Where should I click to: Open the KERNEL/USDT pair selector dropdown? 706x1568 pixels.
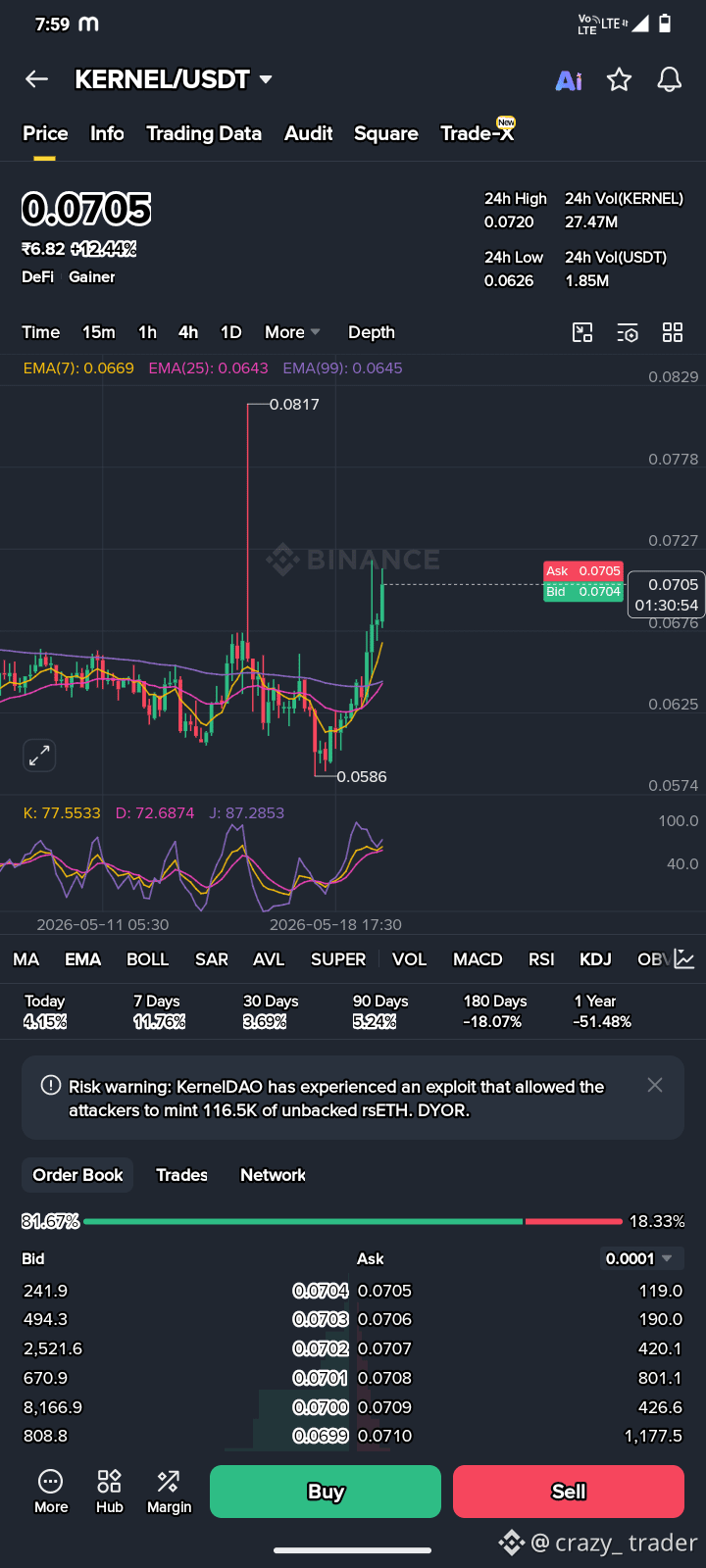pyautogui.click(x=174, y=79)
